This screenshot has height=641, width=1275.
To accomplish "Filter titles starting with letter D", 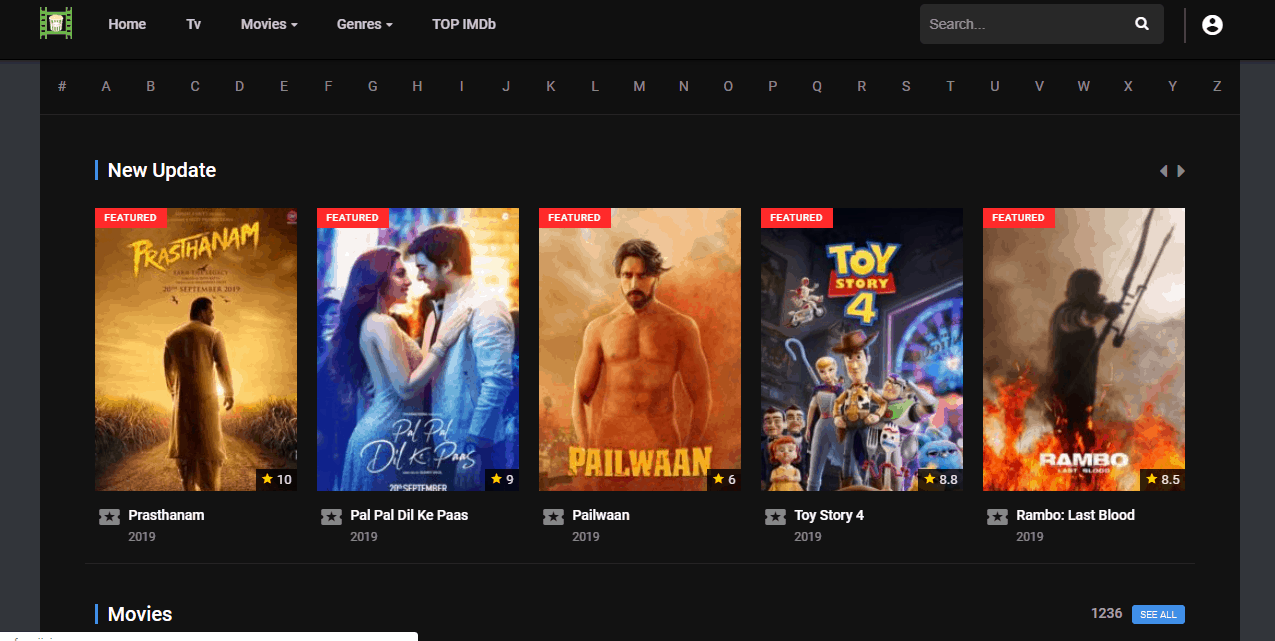I will coord(240,86).
